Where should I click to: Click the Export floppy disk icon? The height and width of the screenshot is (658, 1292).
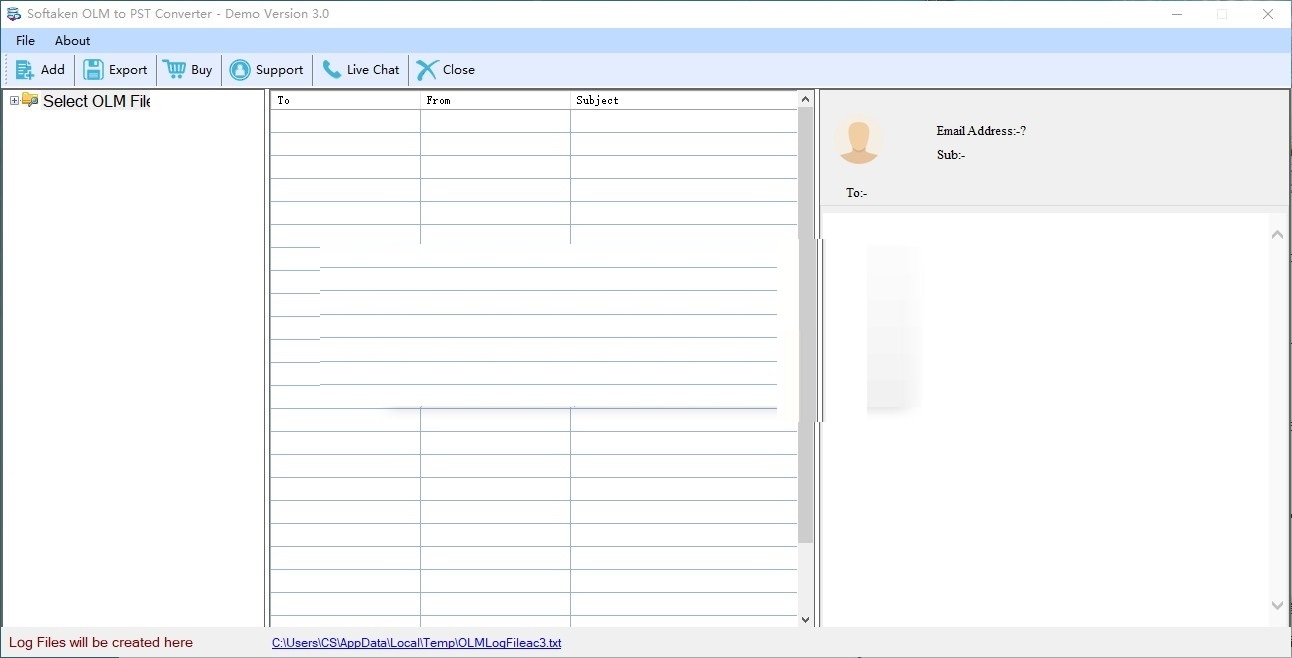coord(93,70)
